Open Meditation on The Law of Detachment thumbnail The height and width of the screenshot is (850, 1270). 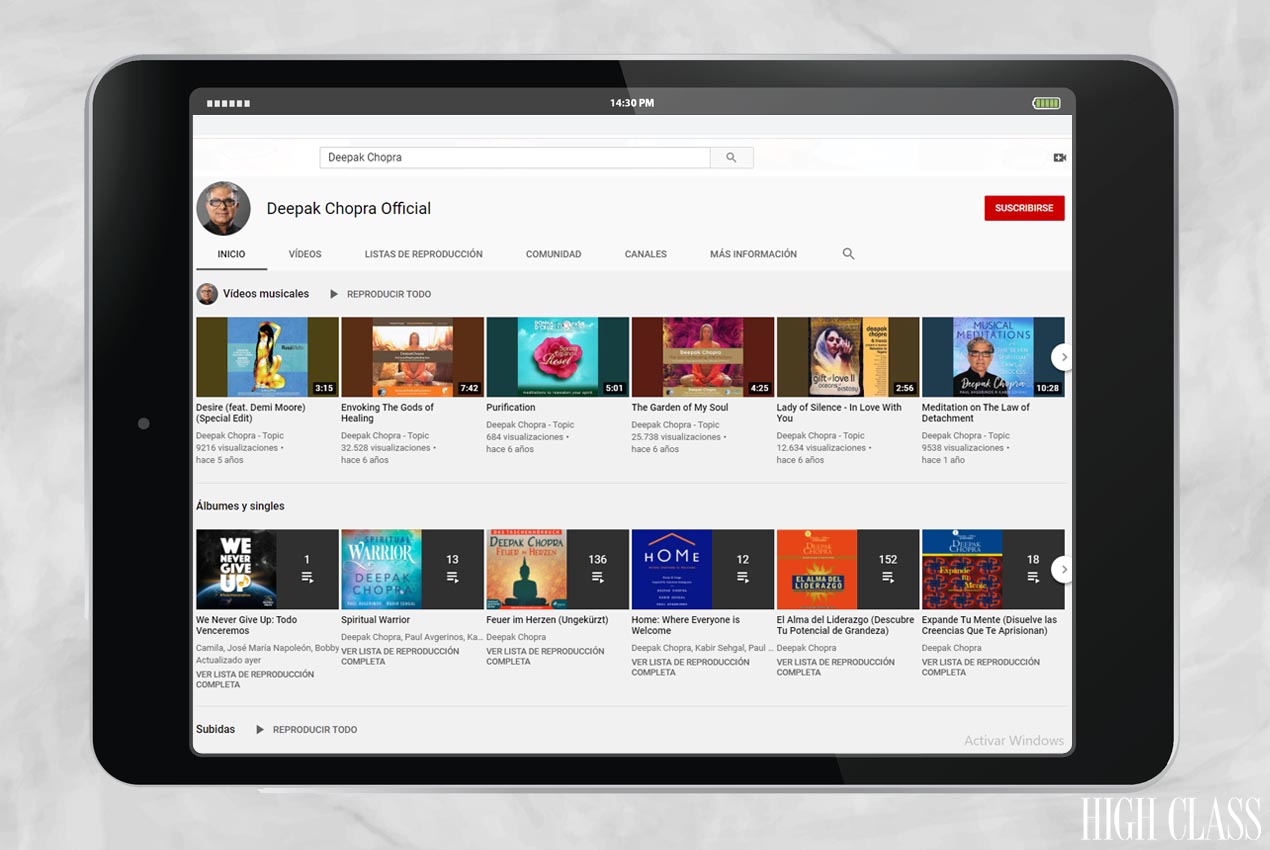pyautogui.click(x=993, y=357)
